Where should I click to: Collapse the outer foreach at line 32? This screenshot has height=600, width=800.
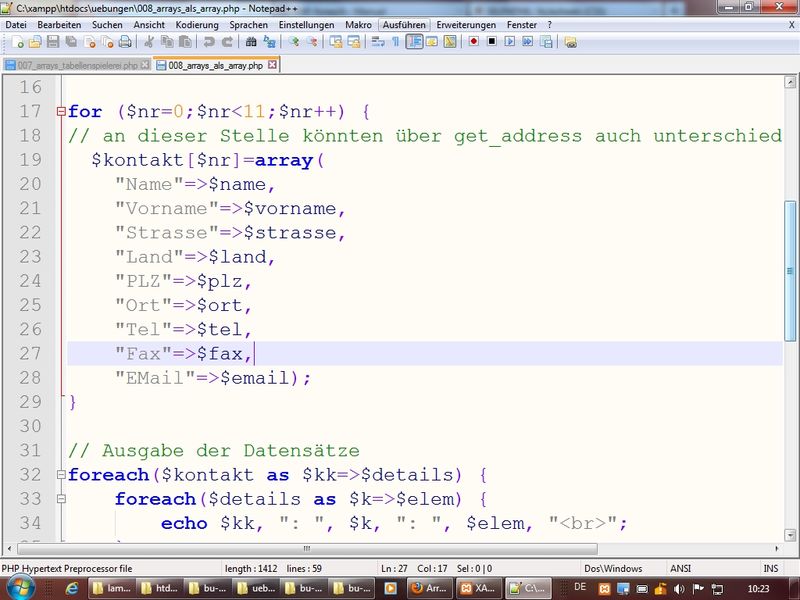click(61, 475)
